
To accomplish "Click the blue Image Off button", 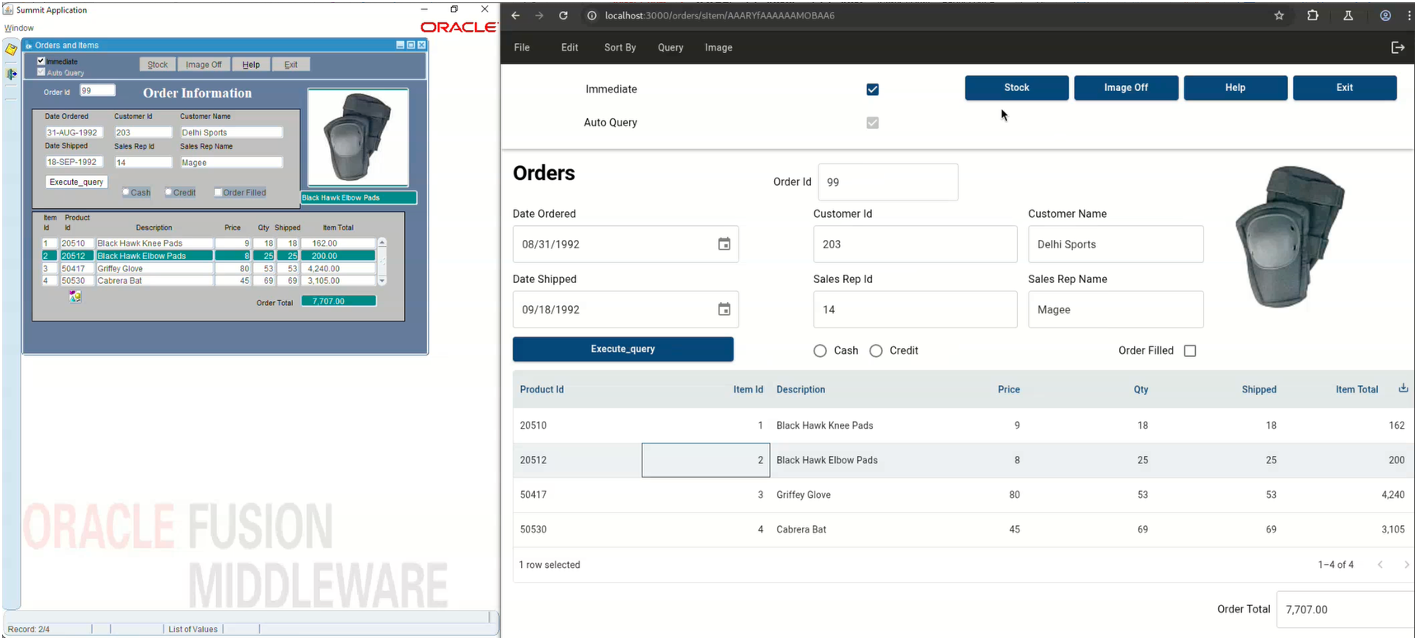I will 1126,88.
